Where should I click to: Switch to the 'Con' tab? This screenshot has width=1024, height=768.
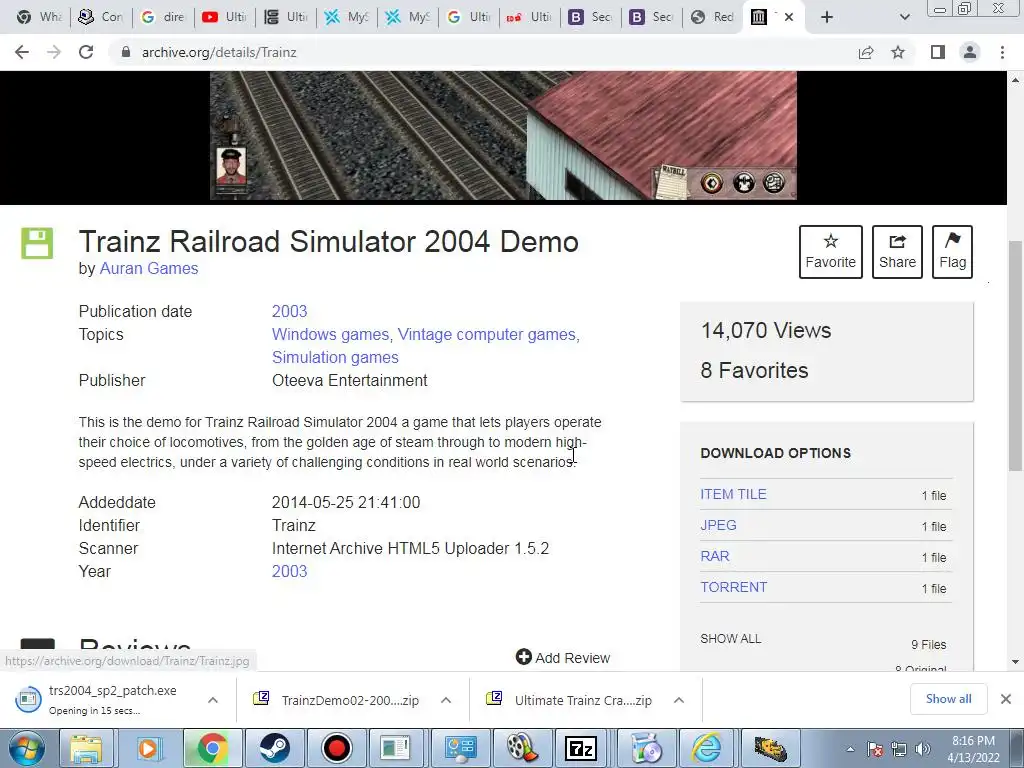point(101,17)
